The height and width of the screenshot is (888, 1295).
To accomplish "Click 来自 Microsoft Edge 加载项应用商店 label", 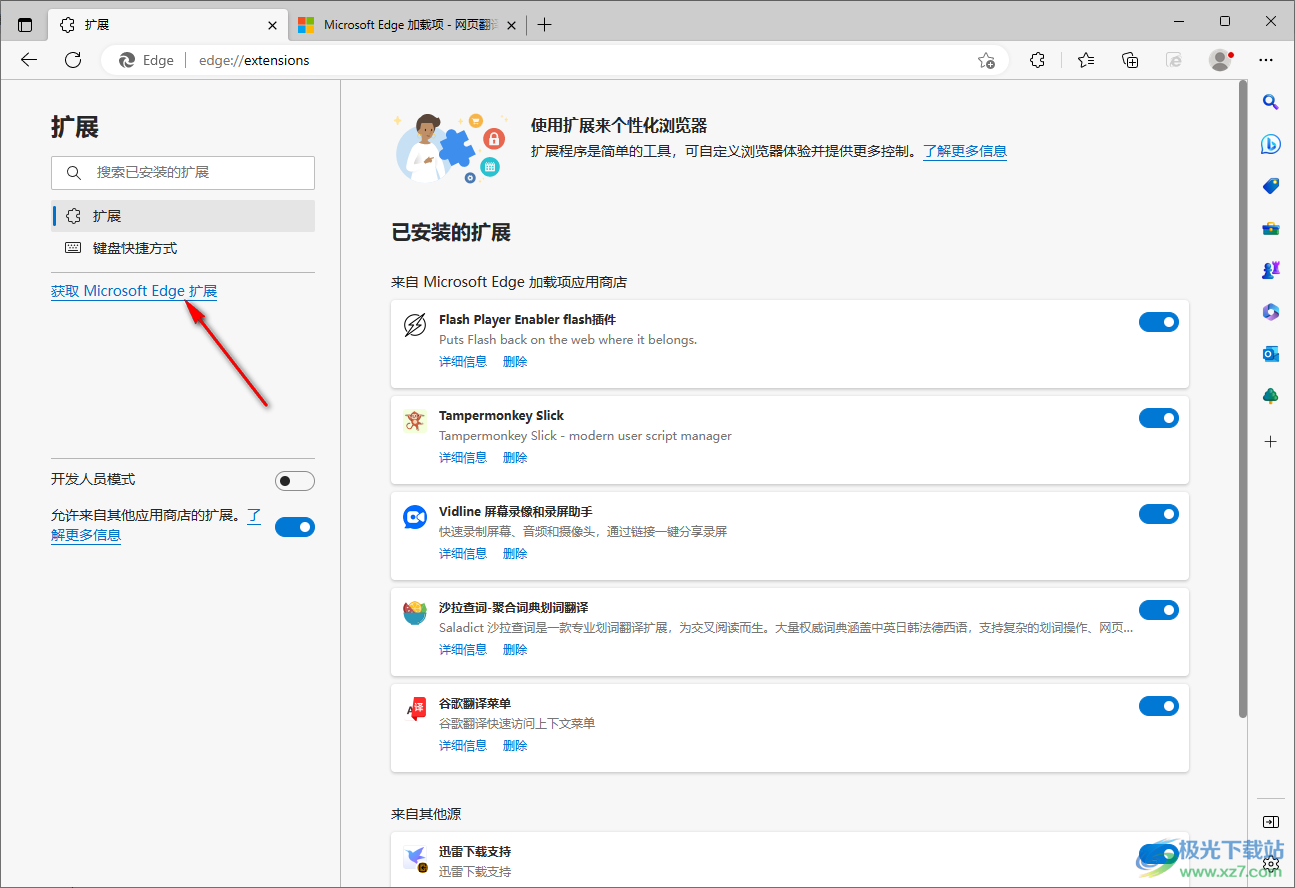I will tap(509, 282).
